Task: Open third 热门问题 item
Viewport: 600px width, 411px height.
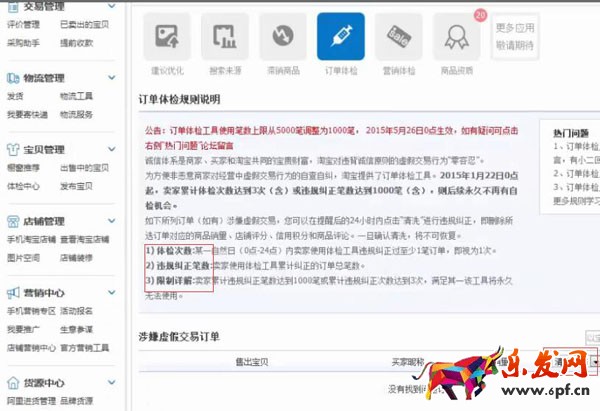Action: pyautogui.click(x=576, y=187)
